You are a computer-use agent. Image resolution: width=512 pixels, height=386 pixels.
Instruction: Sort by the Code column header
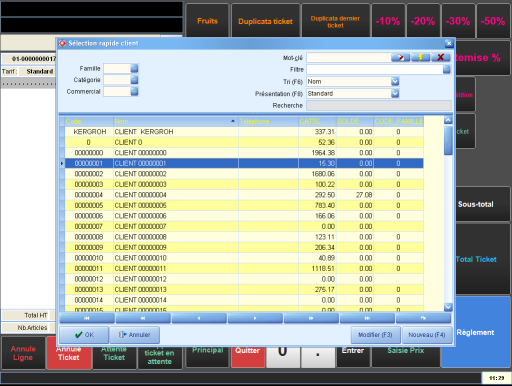(x=89, y=121)
